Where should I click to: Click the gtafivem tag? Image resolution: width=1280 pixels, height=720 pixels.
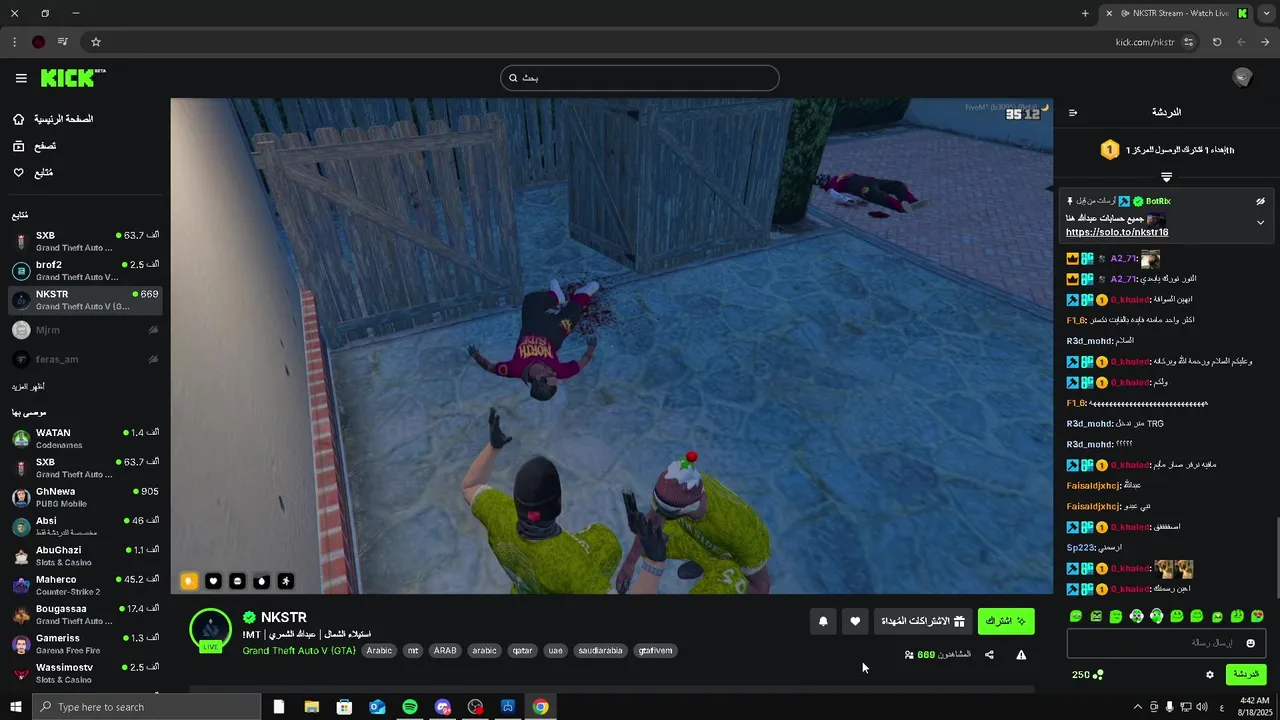[655, 651]
